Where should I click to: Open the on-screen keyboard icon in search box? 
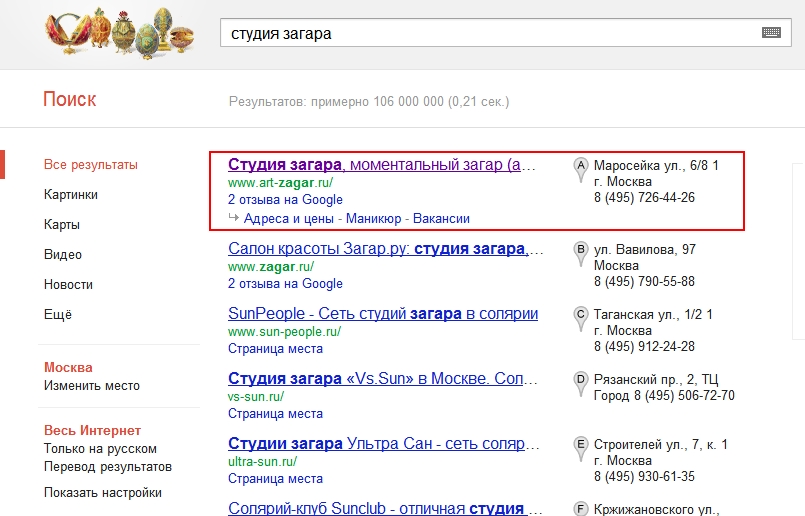pyautogui.click(x=771, y=33)
